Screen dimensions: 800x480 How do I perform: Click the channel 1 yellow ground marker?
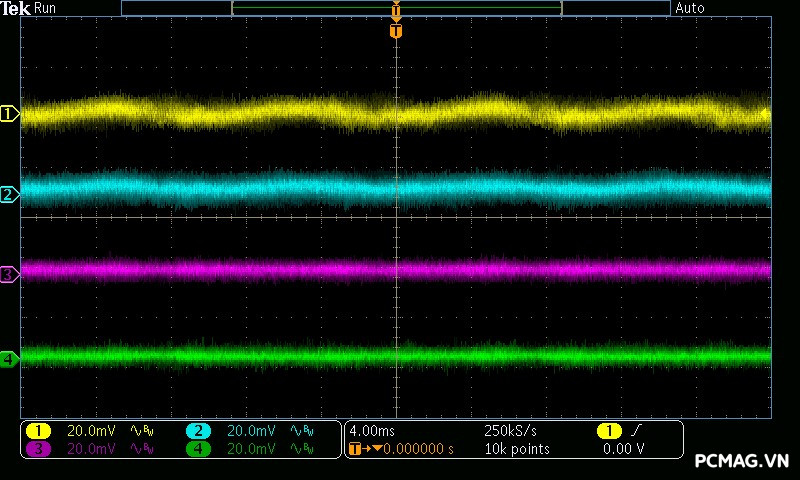pyautogui.click(x=9, y=114)
